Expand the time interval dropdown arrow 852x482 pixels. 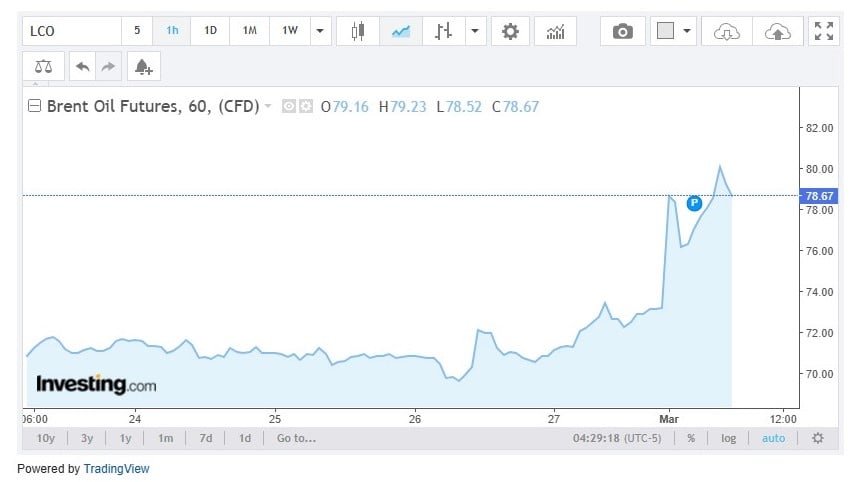tap(320, 31)
